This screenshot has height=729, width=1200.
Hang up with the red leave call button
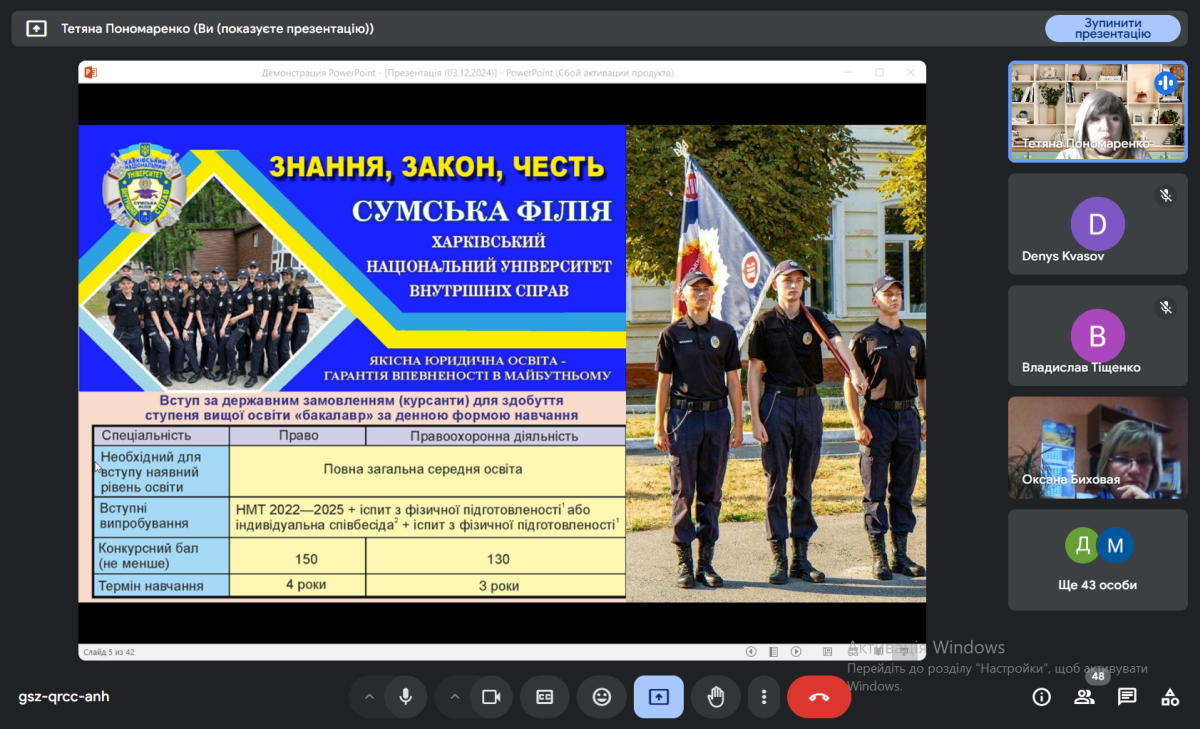818,697
